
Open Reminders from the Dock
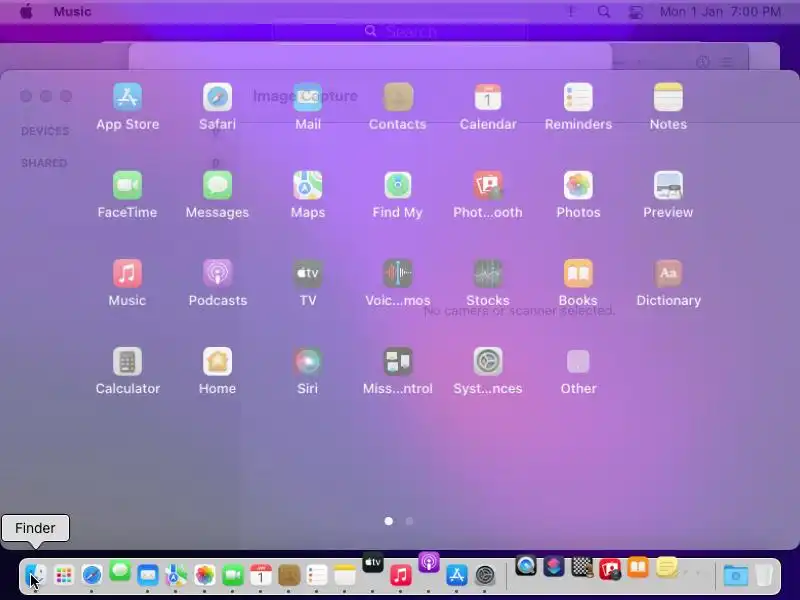(x=317, y=576)
